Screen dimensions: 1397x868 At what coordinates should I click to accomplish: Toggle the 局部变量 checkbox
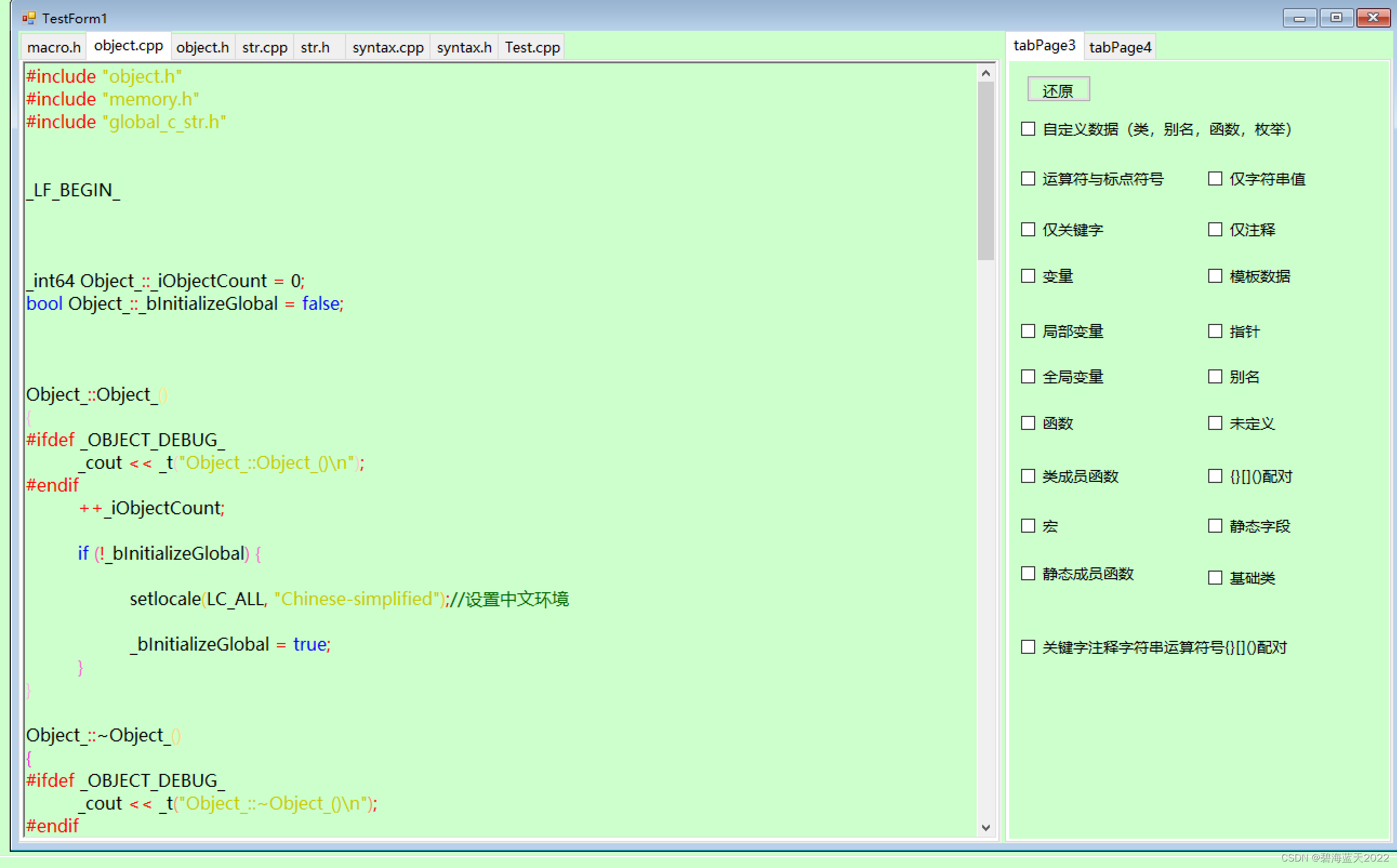click(1028, 331)
